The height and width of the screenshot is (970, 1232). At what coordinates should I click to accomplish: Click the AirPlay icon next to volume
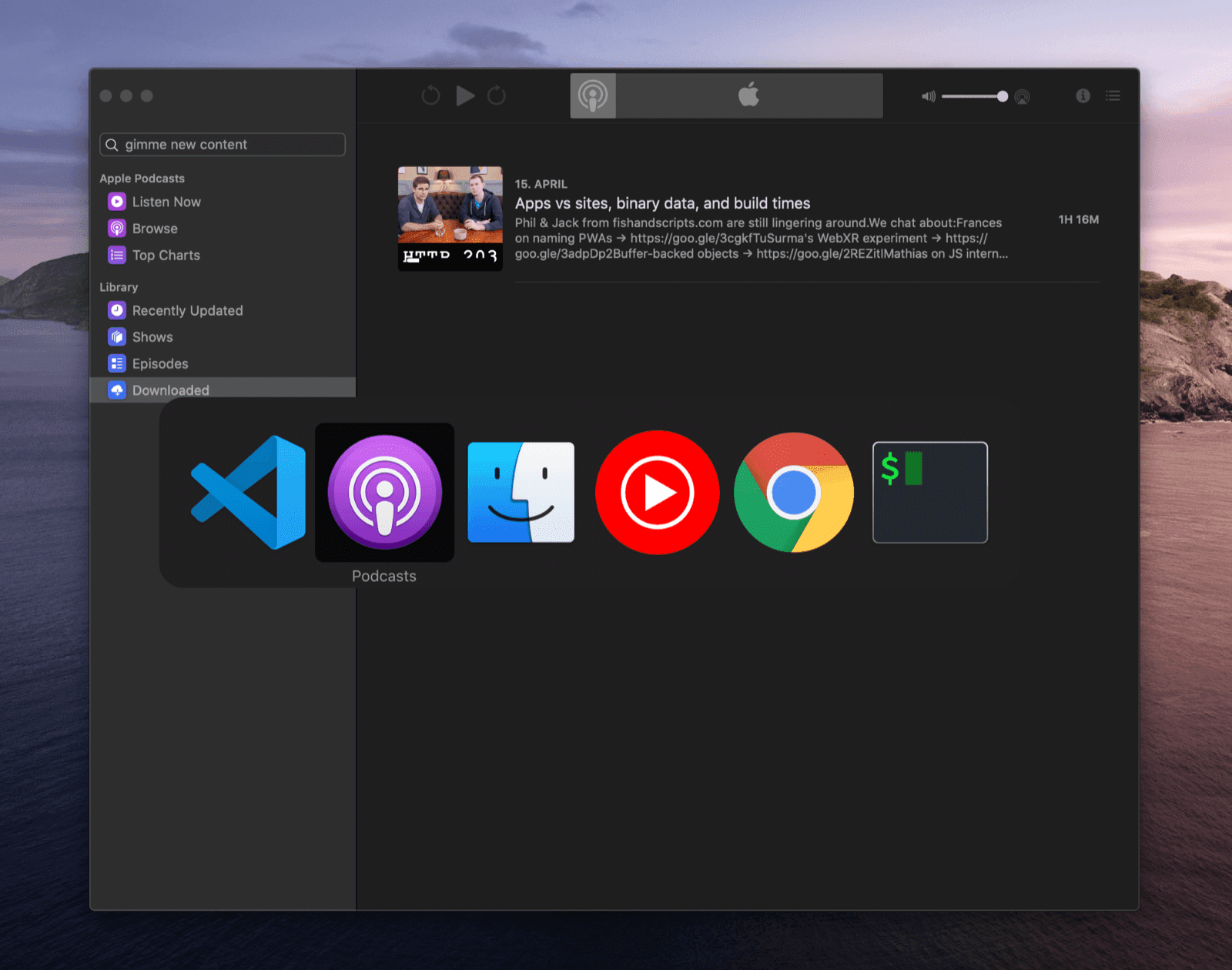point(1022,96)
